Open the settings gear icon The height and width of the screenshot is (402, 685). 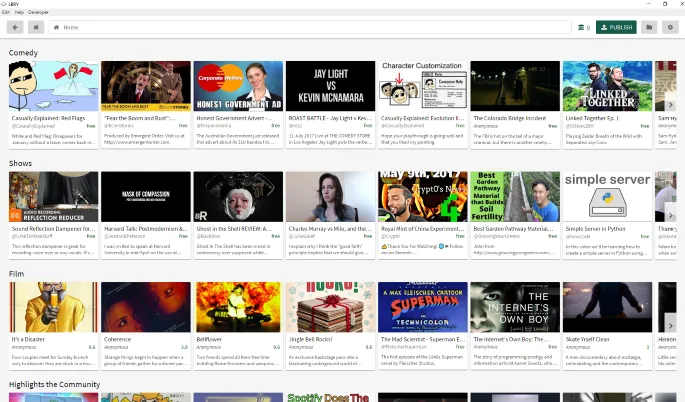click(x=670, y=27)
